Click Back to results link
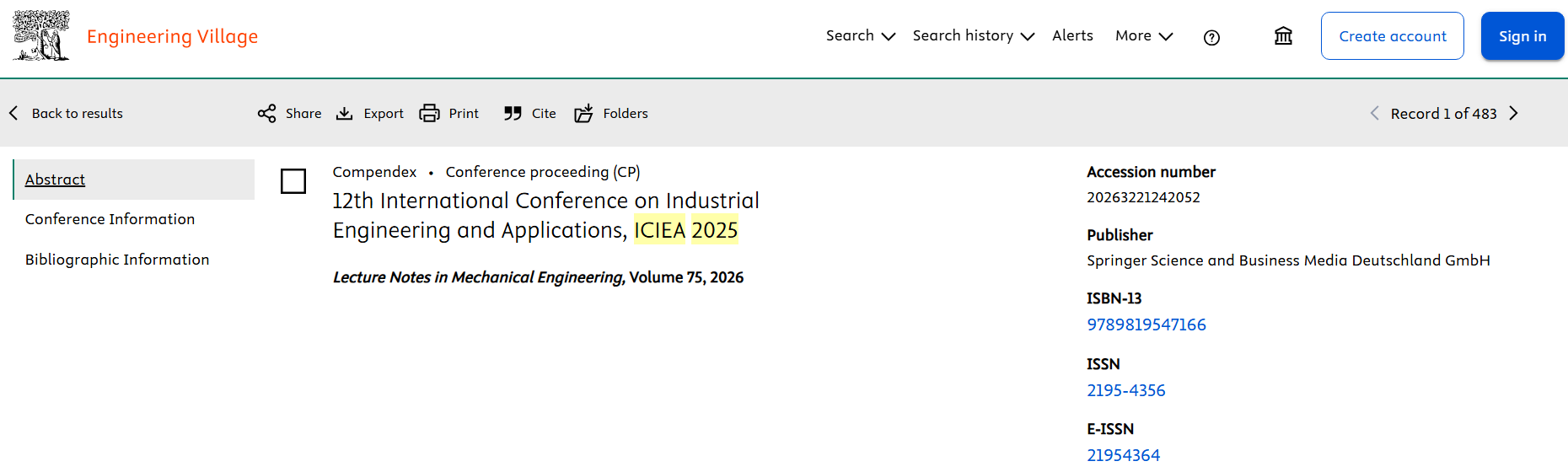 tap(78, 114)
